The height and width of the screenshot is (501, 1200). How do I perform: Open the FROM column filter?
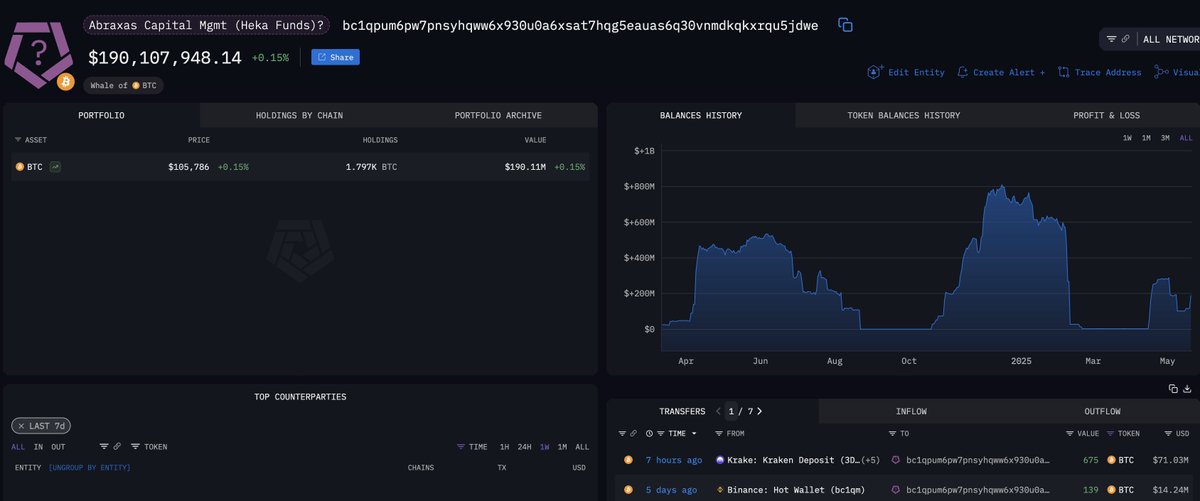coord(732,433)
